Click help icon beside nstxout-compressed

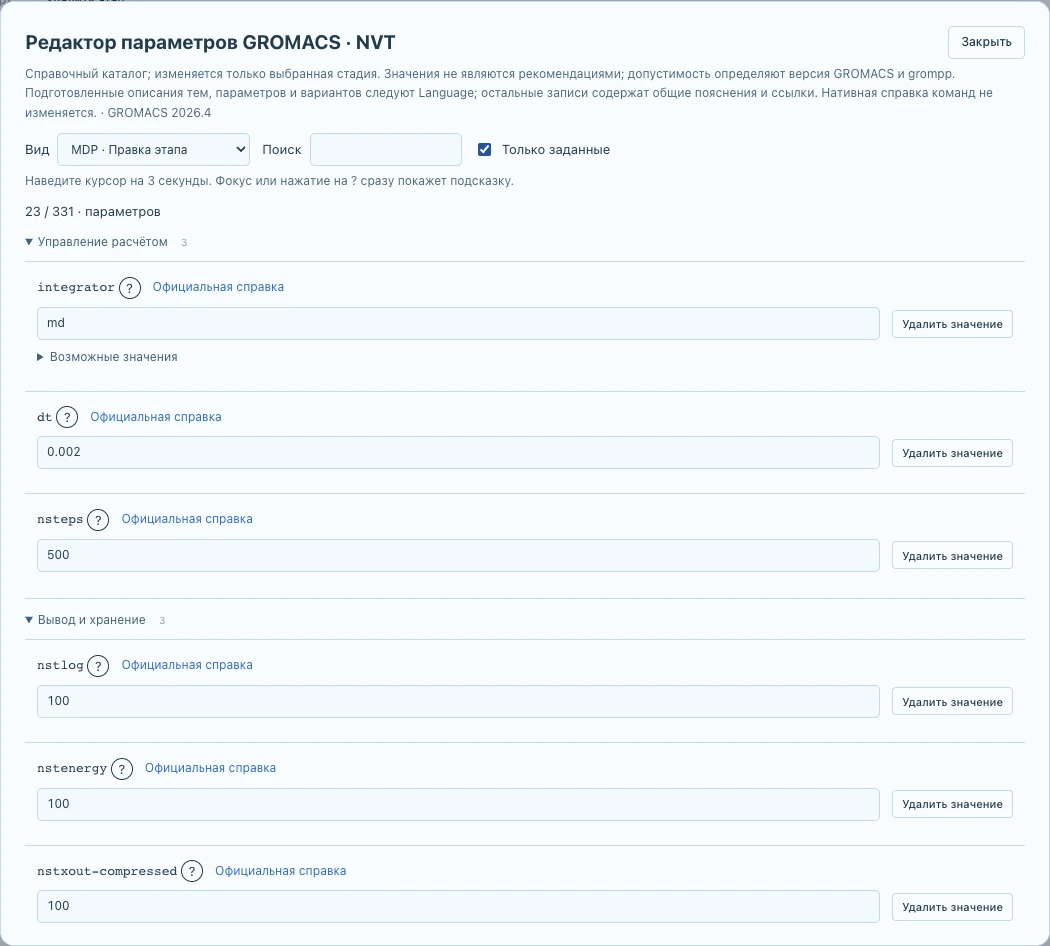pyautogui.click(x=192, y=871)
